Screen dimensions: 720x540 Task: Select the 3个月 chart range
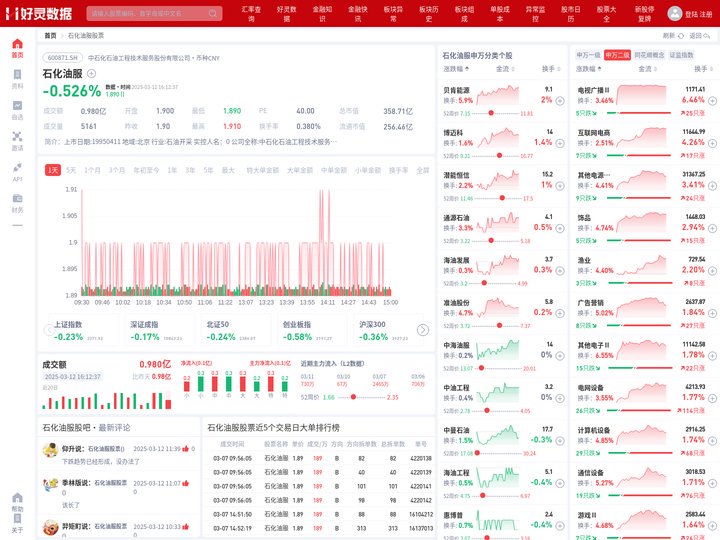[117, 170]
